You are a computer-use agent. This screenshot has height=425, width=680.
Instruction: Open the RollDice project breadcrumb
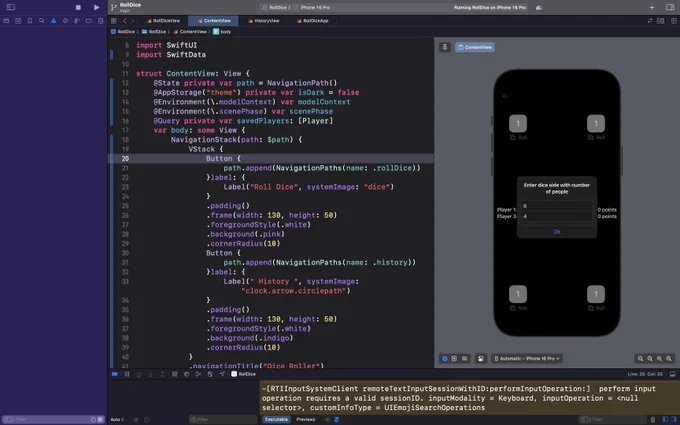pyautogui.click(x=123, y=32)
